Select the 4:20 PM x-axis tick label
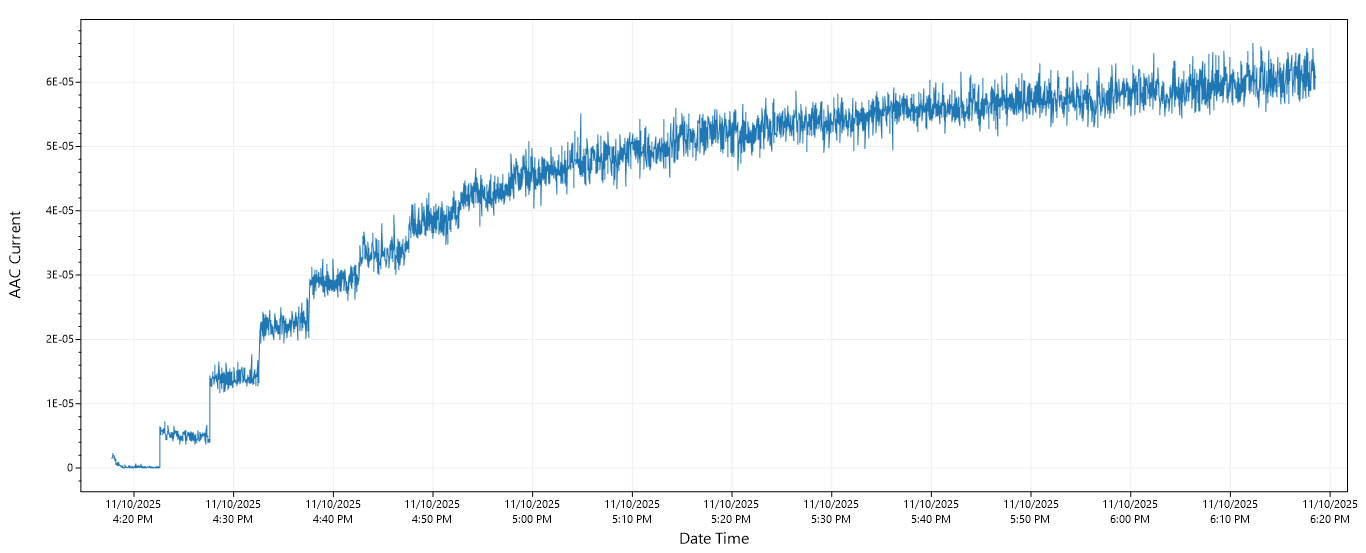 (x=133, y=512)
